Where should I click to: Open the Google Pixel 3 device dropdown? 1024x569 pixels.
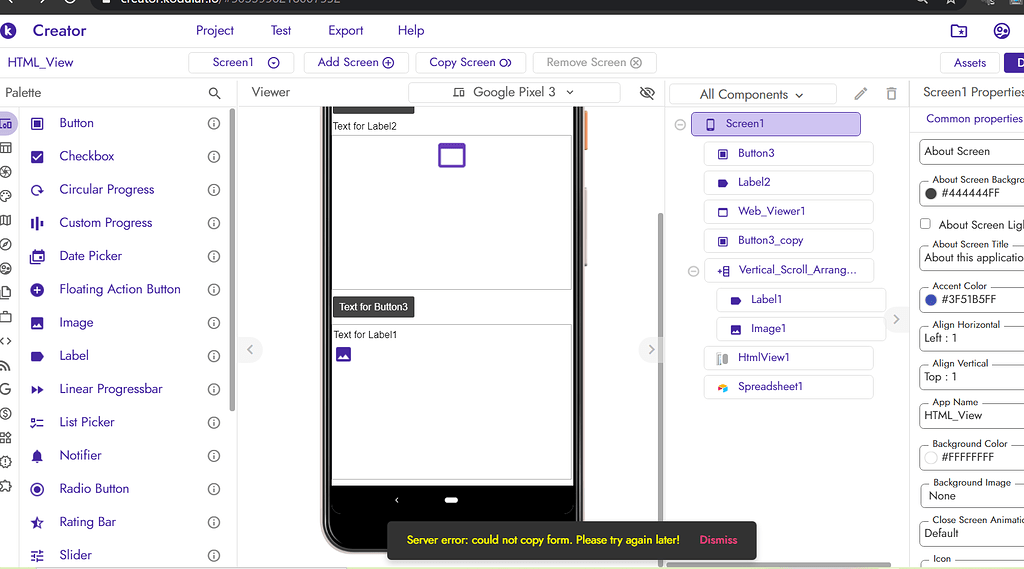[x=514, y=92]
